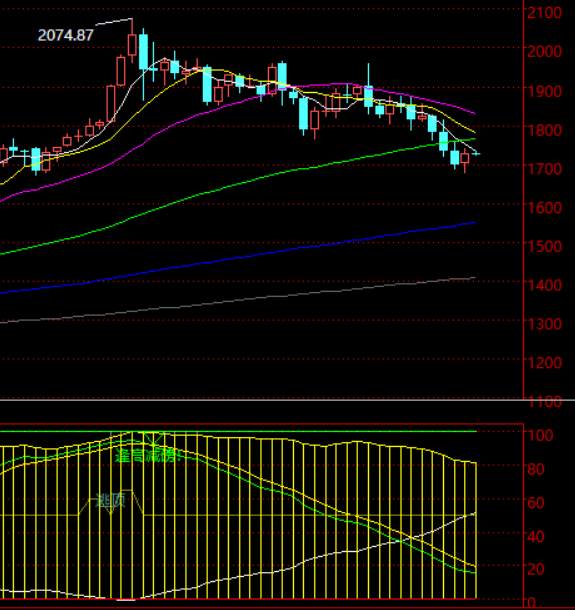
Task: Click the 2100 price axis label
Action: click(544, 13)
